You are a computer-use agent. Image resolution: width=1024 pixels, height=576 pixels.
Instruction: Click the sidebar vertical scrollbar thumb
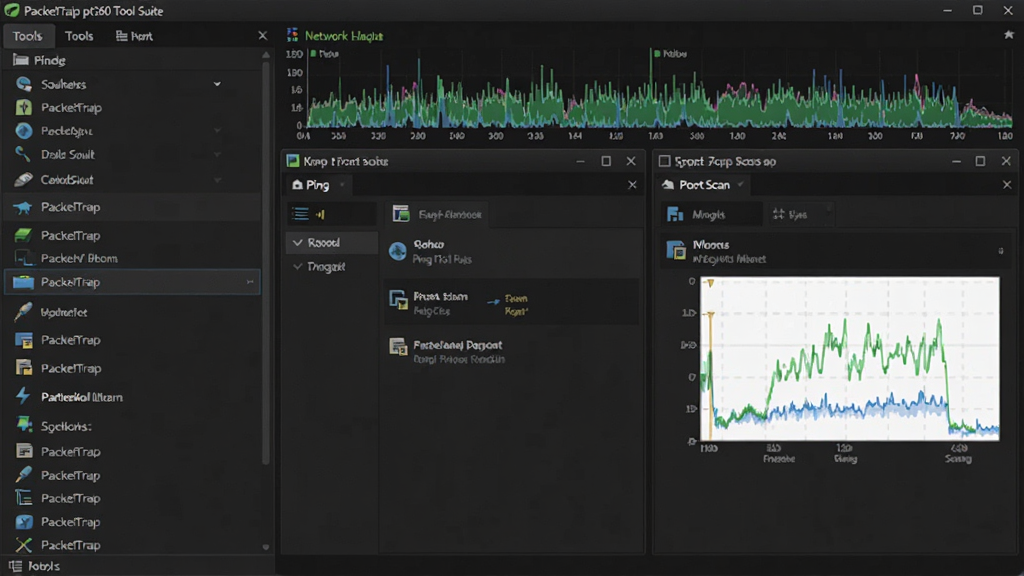click(266, 261)
